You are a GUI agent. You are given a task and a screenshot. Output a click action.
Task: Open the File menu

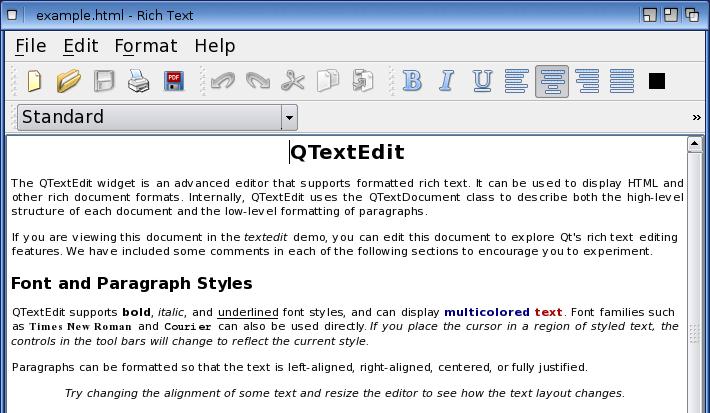(31, 46)
